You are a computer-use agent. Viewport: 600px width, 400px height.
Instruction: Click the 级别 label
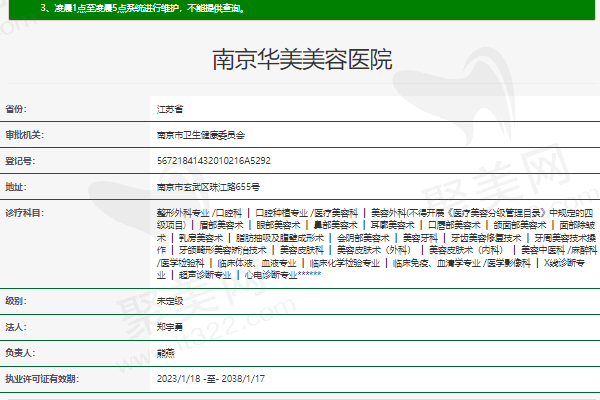pyautogui.click(x=16, y=301)
